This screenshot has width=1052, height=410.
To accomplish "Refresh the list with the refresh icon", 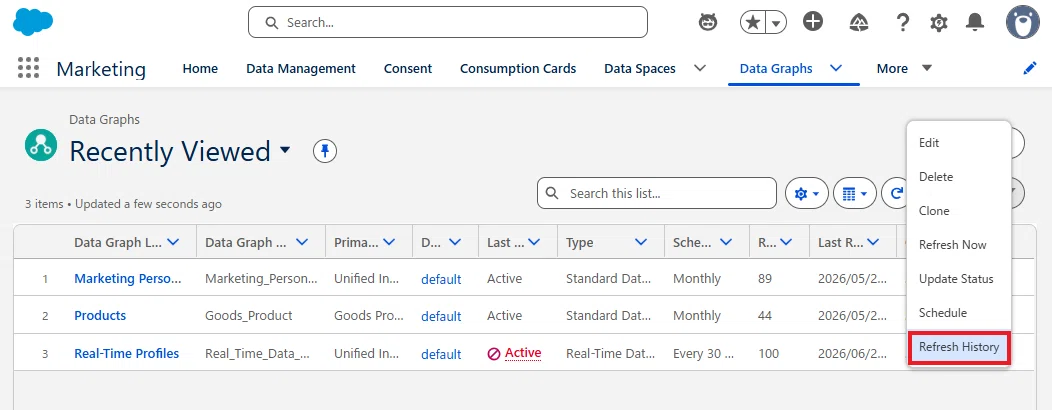I will 896,194.
